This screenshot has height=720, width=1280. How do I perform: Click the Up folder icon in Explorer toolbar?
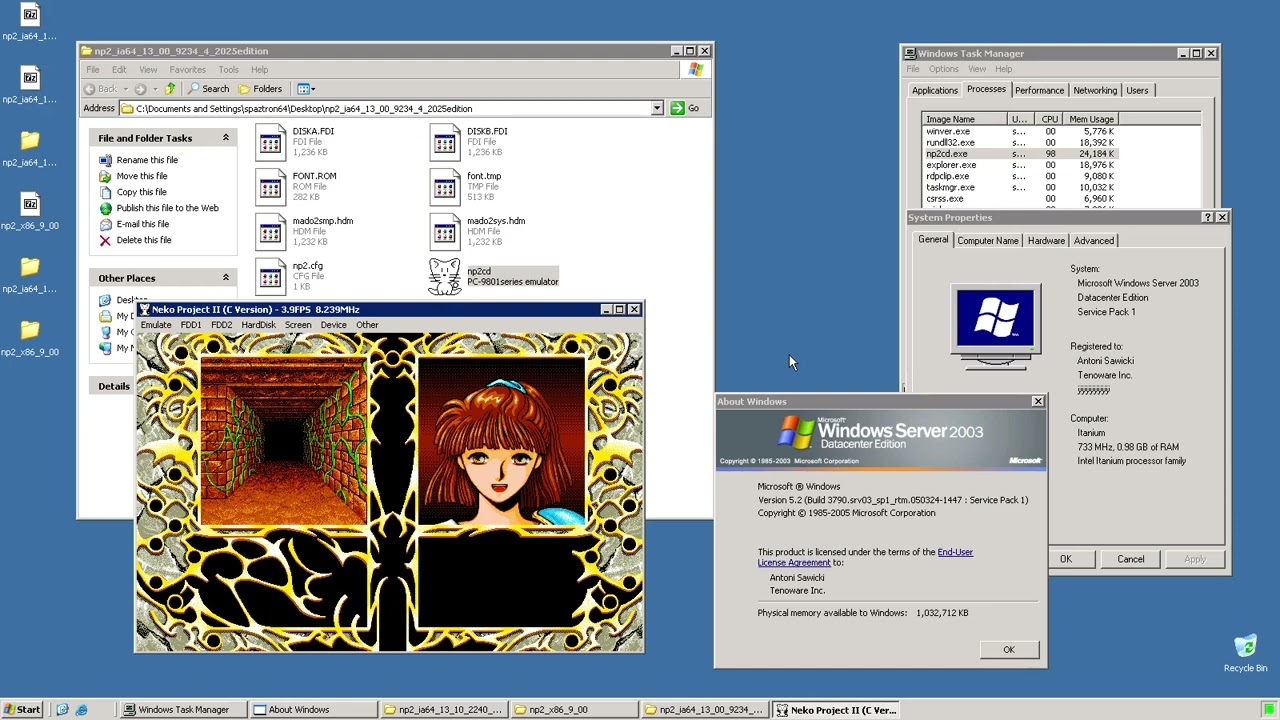[x=169, y=89]
